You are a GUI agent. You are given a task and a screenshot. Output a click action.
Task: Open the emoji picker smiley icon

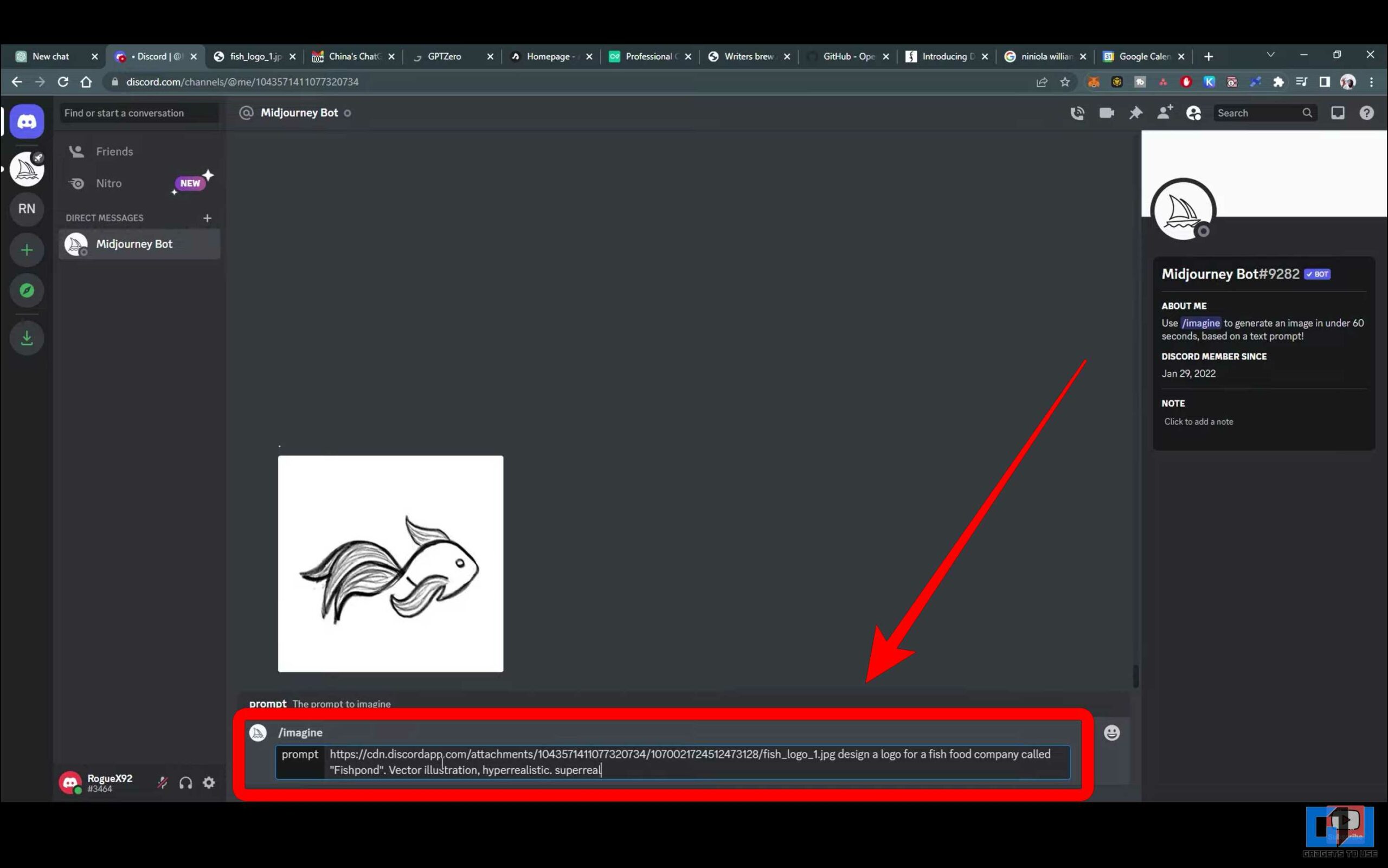[1112, 732]
